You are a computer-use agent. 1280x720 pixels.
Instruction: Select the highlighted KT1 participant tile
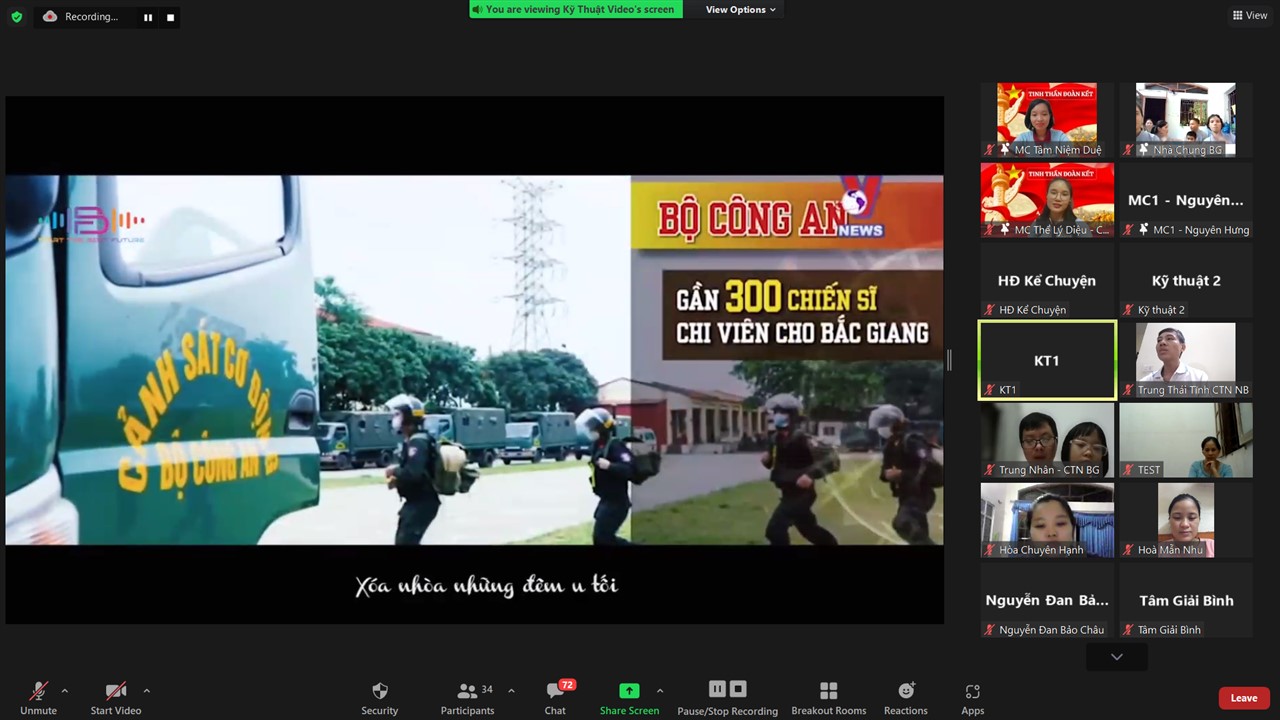click(x=1047, y=360)
